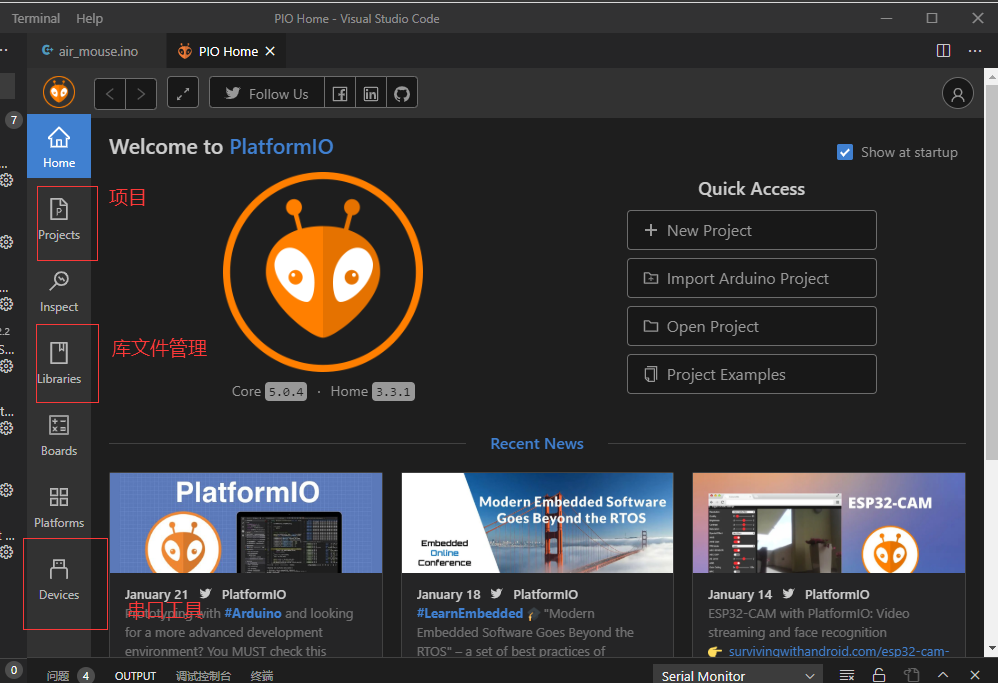Click the Lock Scrolling toggle in output panel
The height and width of the screenshot is (683, 998).
coord(877,675)
